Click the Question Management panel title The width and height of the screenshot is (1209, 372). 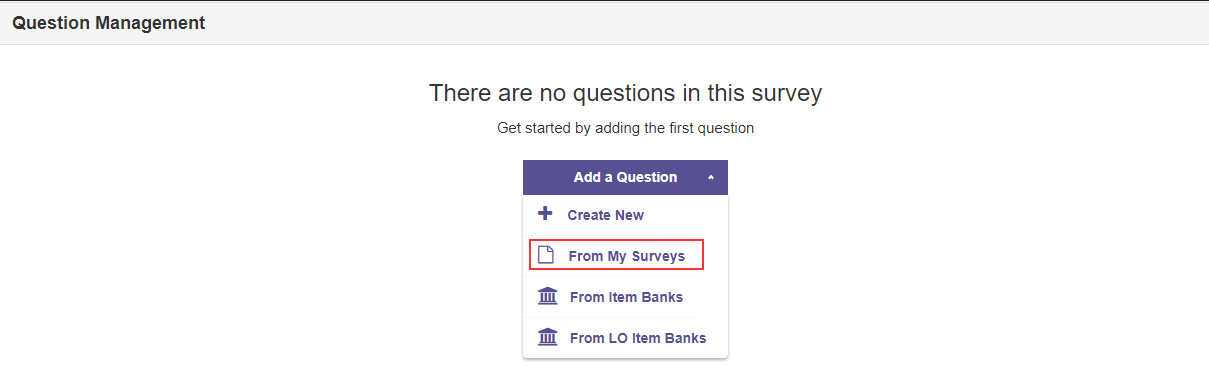[x=109, y=23]
